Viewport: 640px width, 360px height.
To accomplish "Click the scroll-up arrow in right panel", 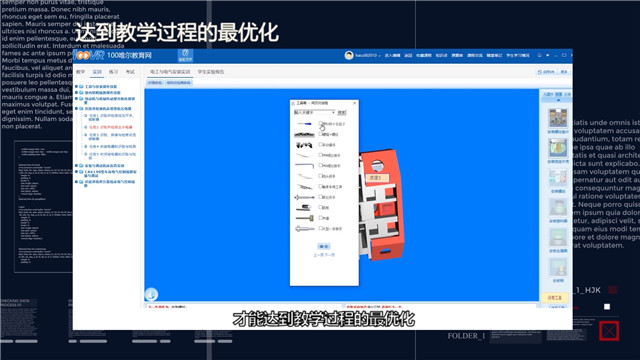I will point(558,100).
